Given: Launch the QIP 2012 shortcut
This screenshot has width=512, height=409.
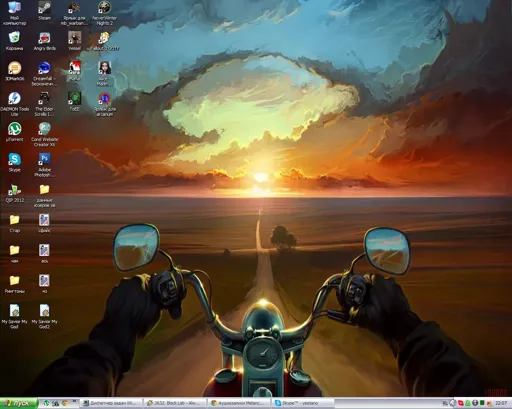Looking at the screenshot, I should 14,193.
